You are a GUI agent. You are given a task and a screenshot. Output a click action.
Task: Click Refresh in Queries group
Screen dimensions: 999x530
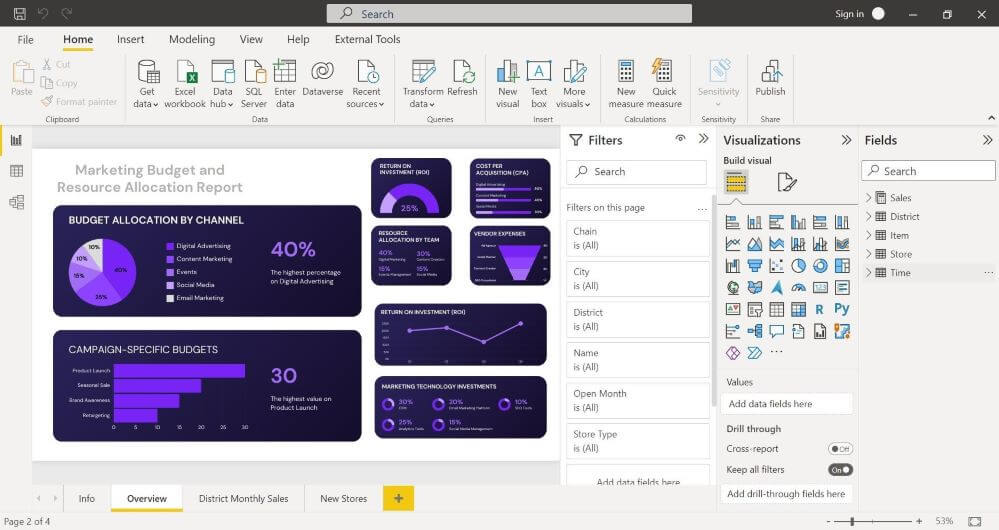(x=463, y=78)
